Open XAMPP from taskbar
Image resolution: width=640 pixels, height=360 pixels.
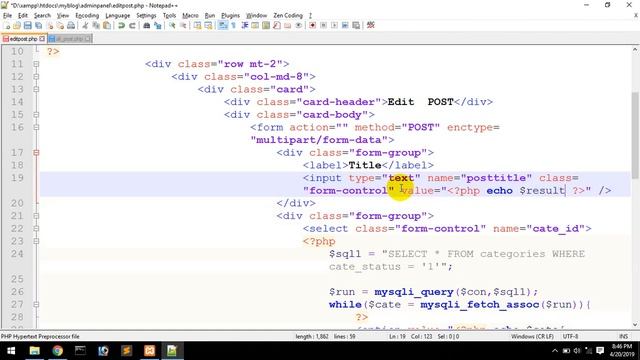point(149,351)
